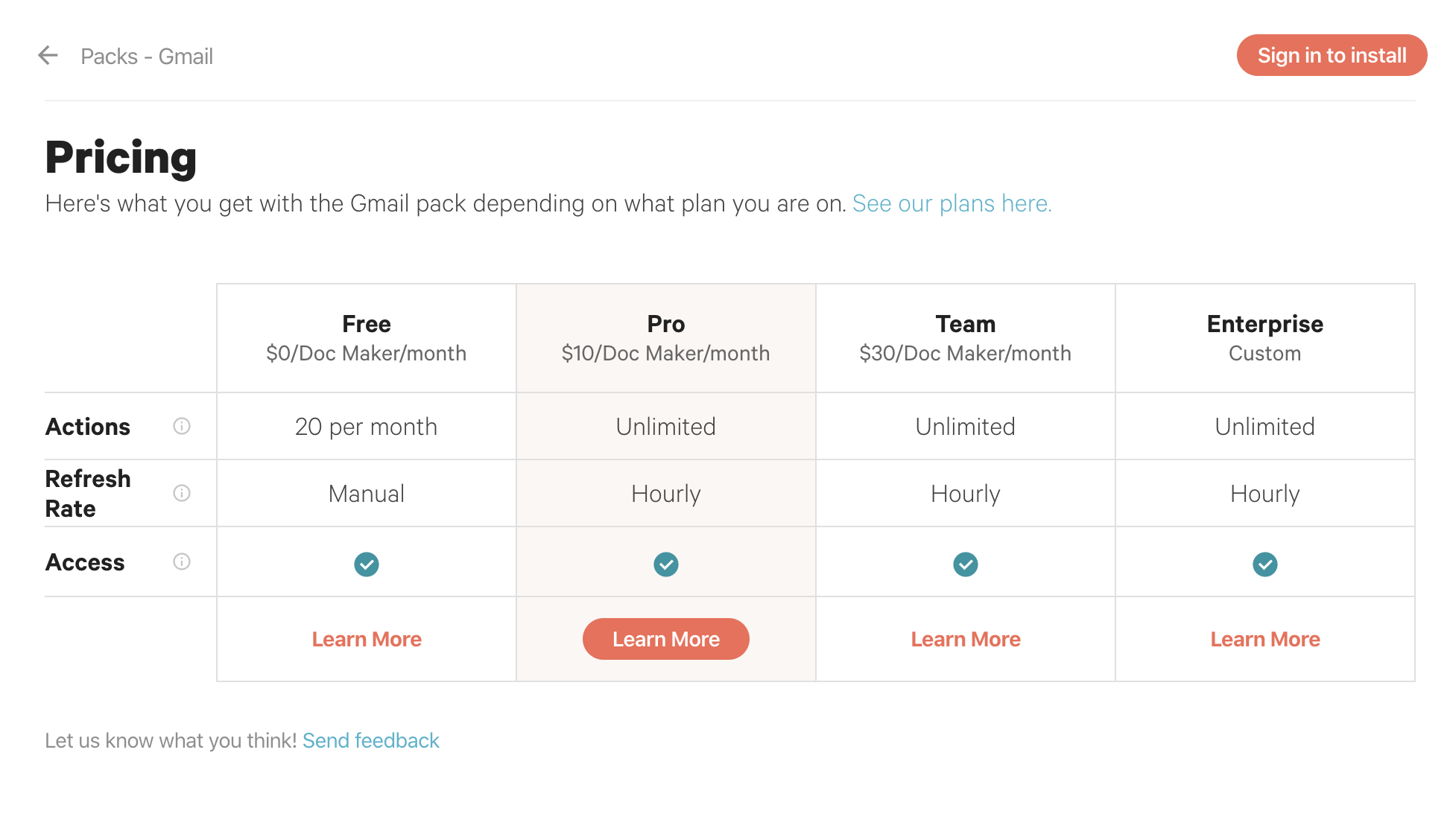This screenshot has height=840, width=1450.
Task: Follow the 'See our plans here' link
Action: click(x=952, y=203)
